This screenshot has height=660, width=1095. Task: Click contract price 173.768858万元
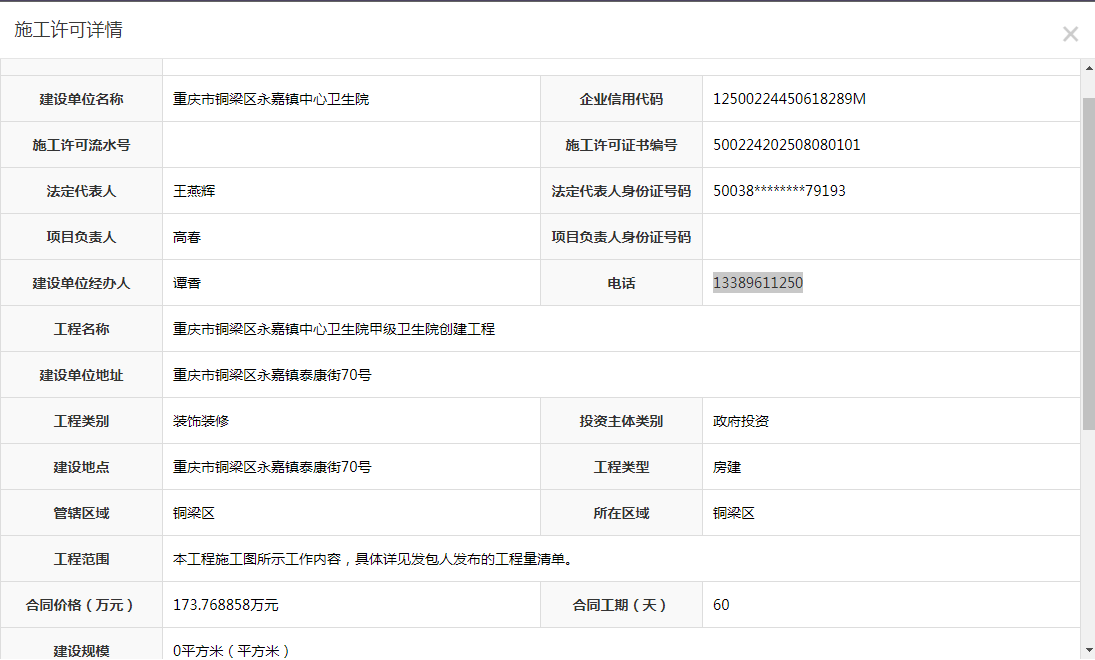(225, 605)
